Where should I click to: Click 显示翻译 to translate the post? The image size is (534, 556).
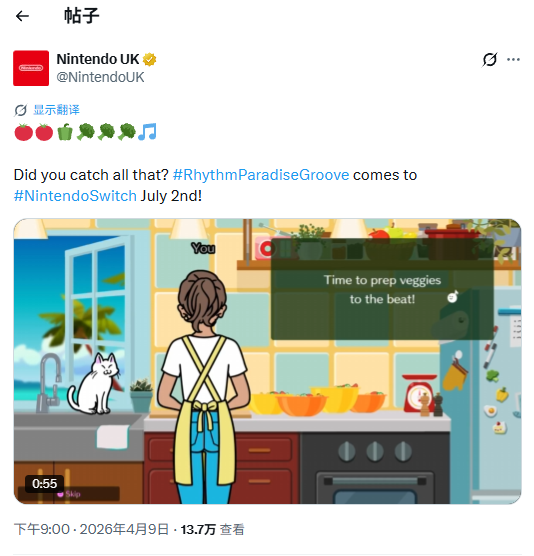tap(56, 110)
